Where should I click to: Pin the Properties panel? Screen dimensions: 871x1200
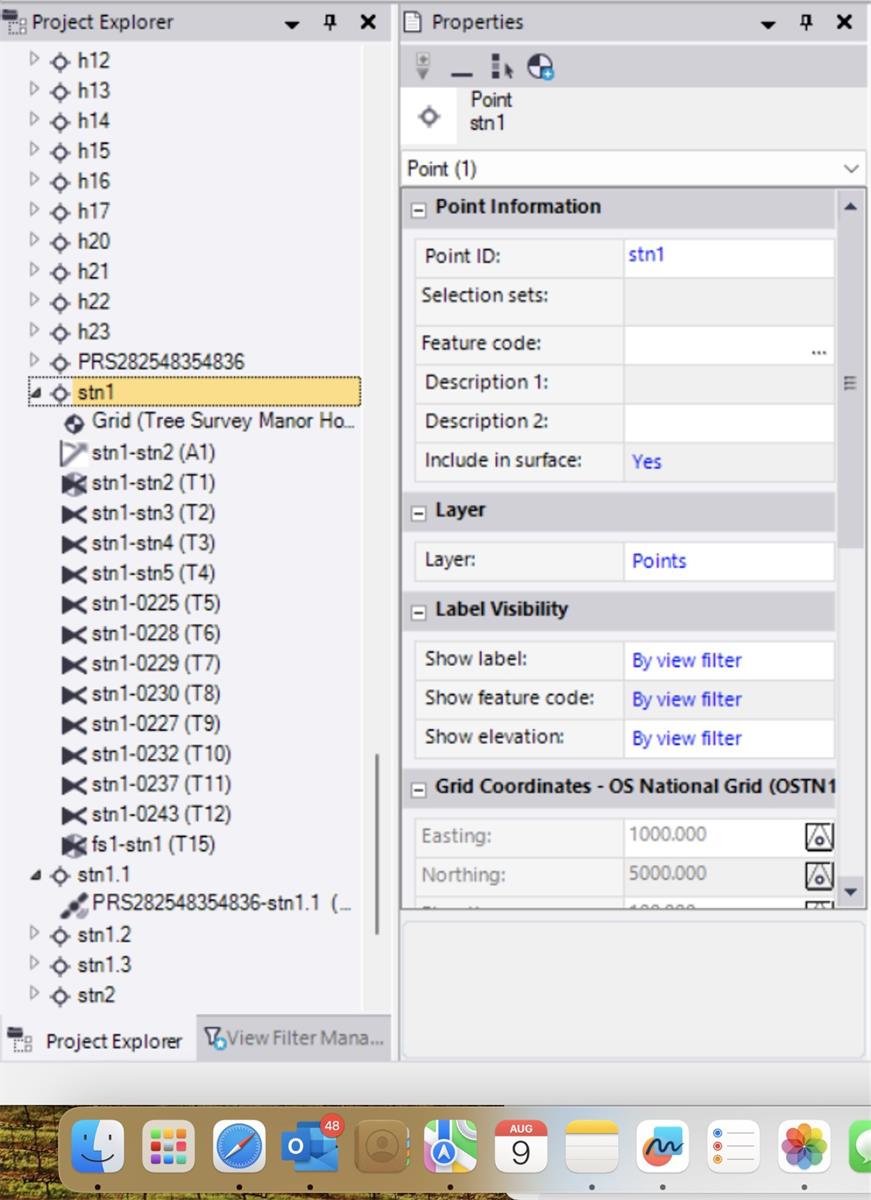[806, 22]
